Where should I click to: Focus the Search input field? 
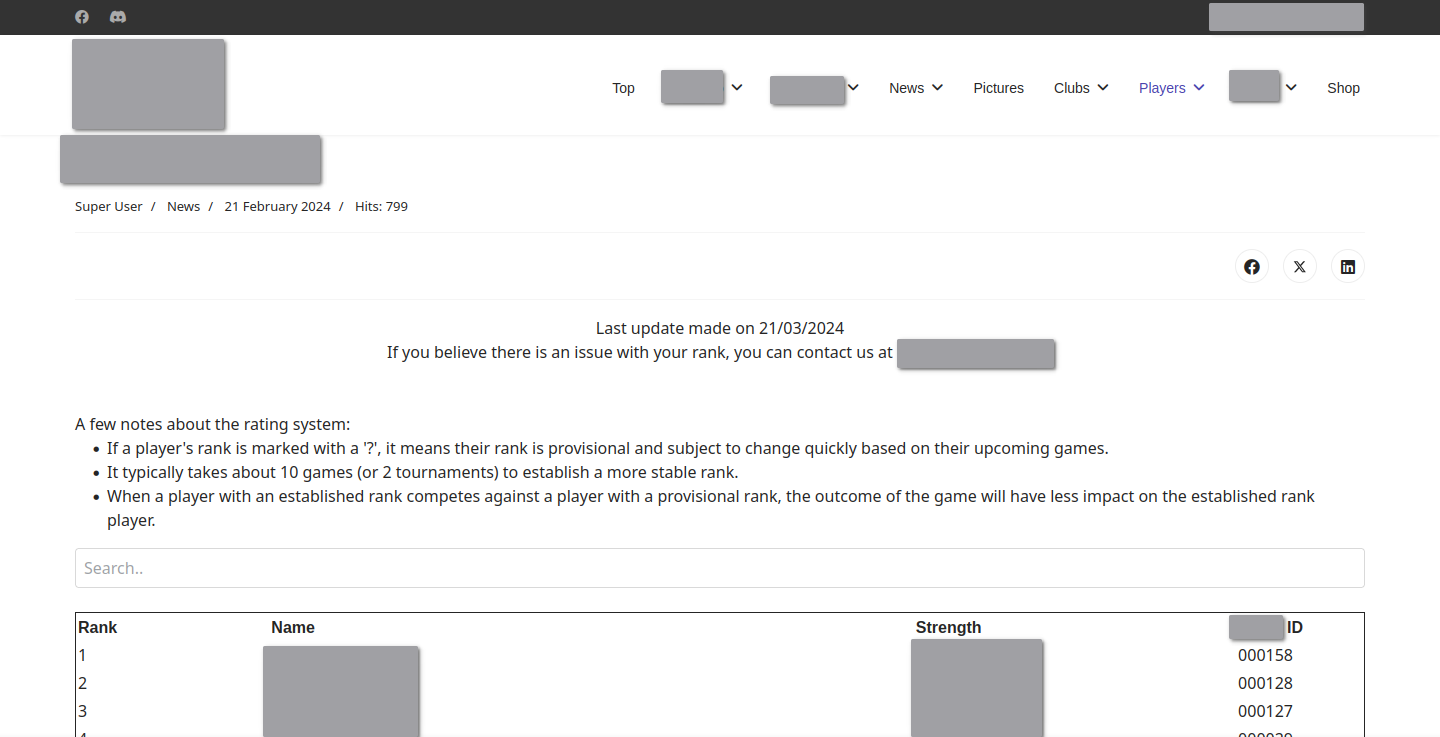719,568
